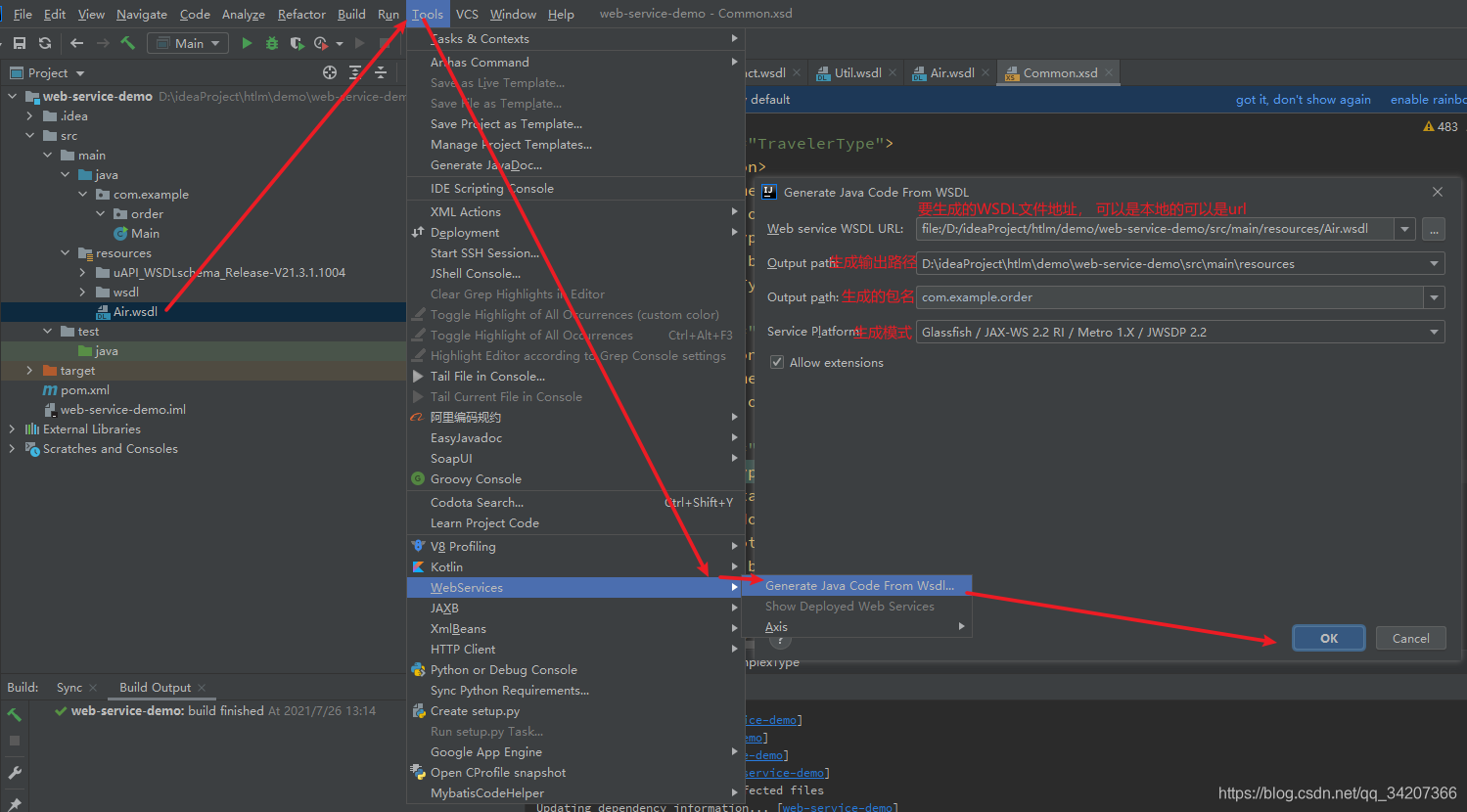Click the Synchronize/Reload icon in toolbar

(x=45, y=43)
